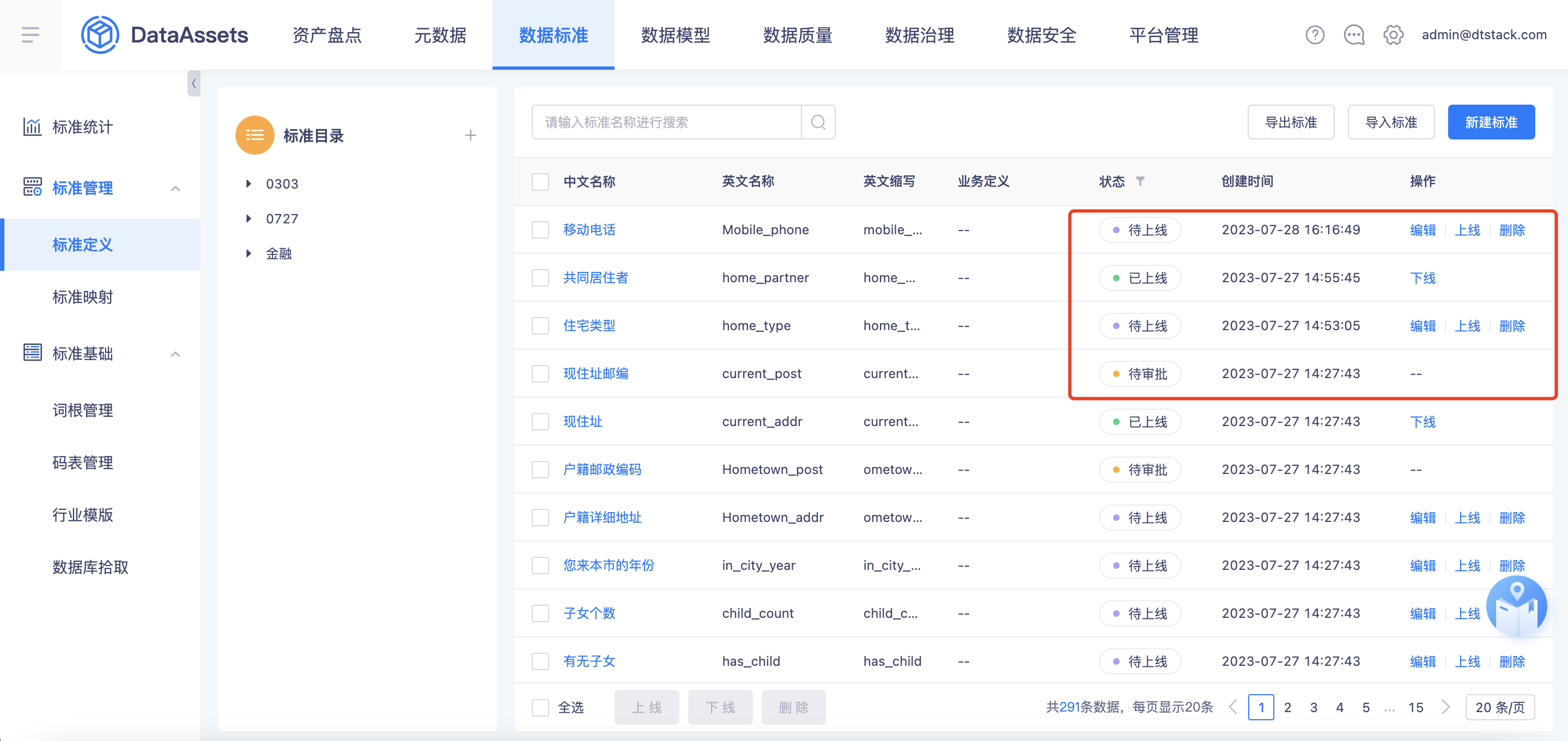1568x741 pixels.
Task: Switch to the 数据安全 tab
Action: [x=1042, y=35]
